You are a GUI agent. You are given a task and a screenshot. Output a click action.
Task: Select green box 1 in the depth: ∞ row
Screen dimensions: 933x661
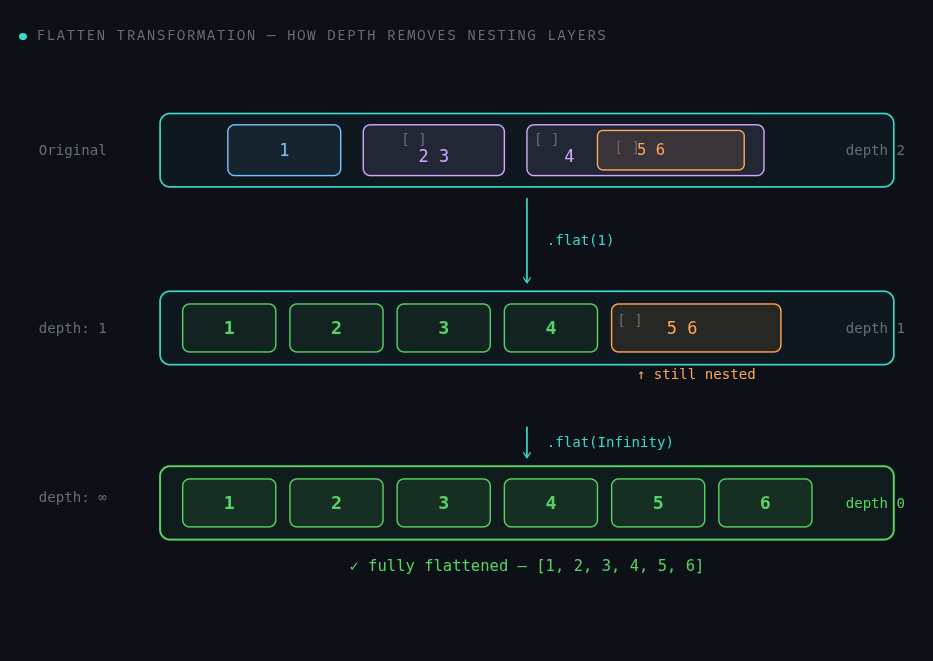pos(229,503)
